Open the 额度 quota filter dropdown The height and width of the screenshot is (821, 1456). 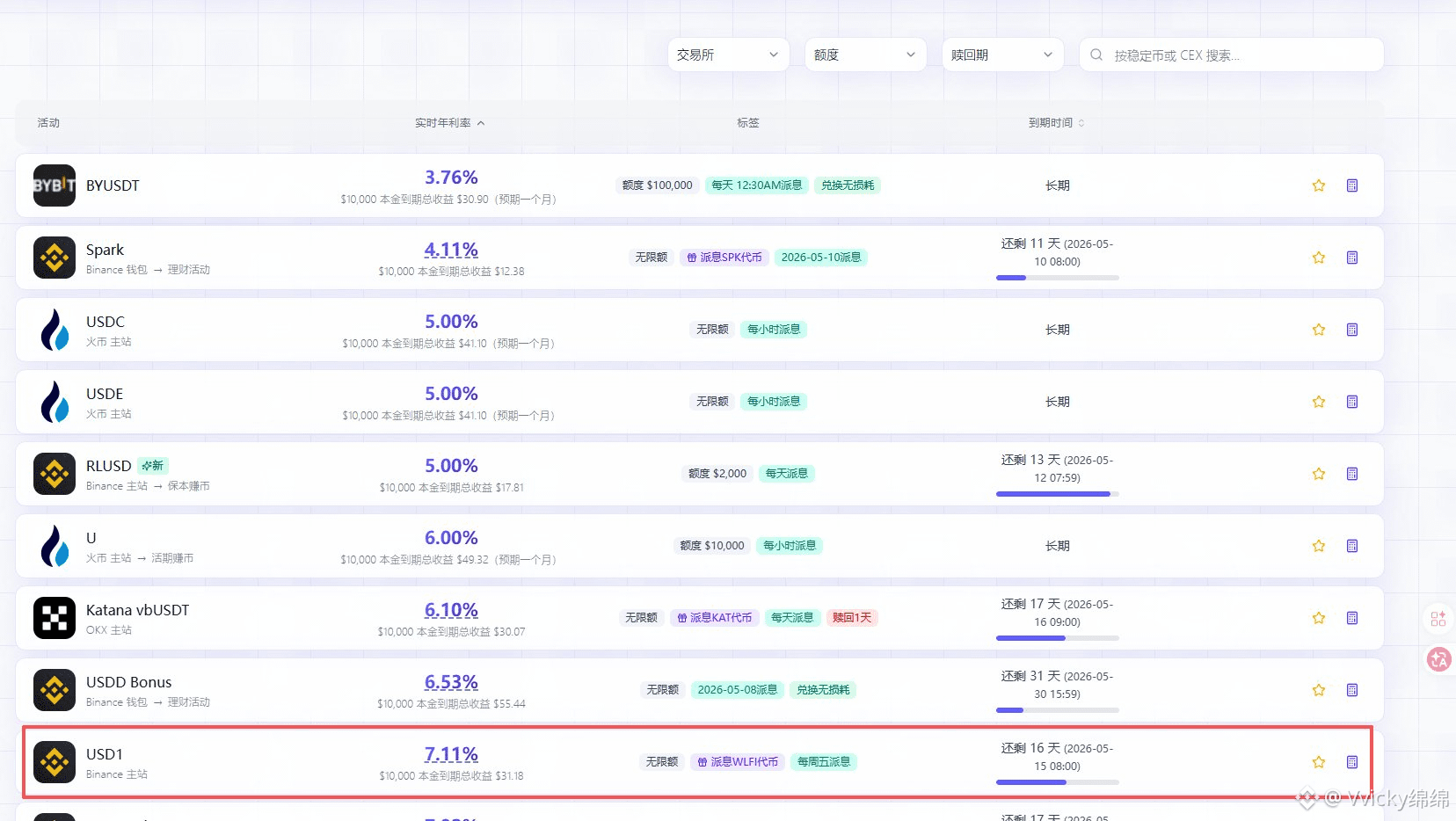click(865, 54)
